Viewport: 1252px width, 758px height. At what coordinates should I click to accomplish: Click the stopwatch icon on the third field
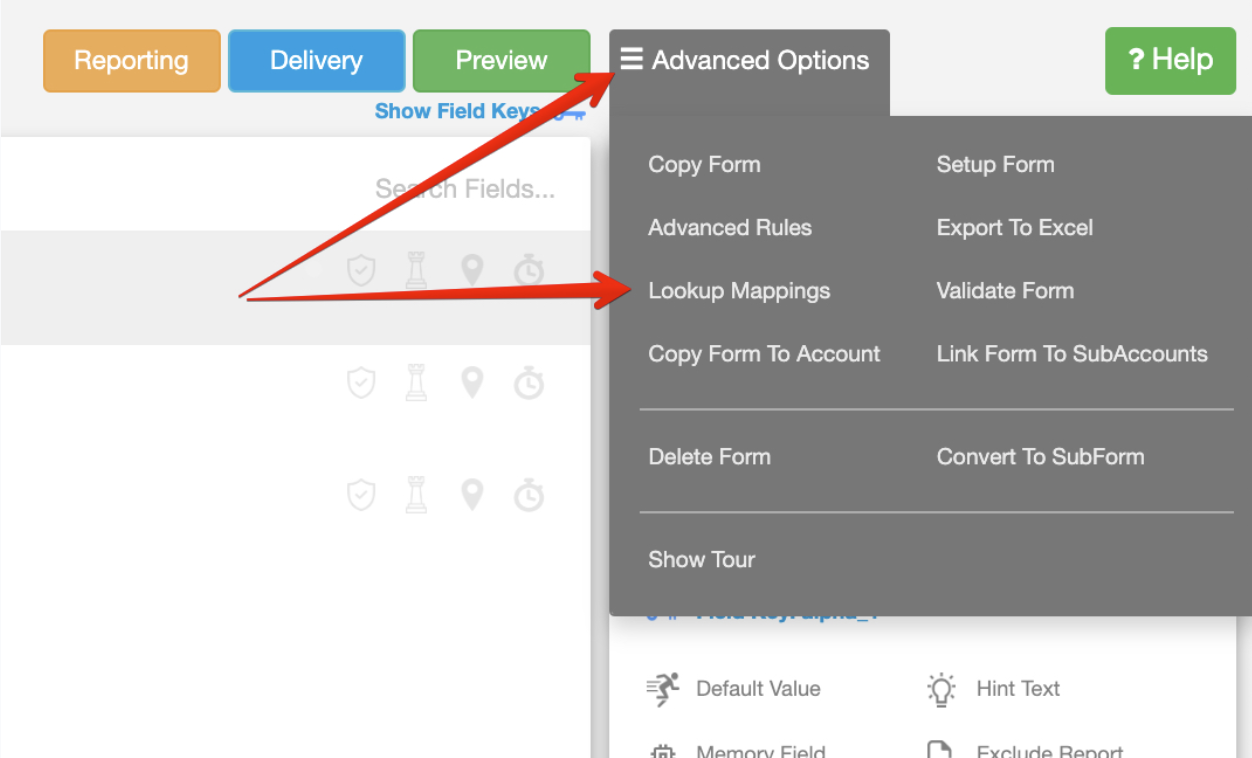click(529, 494)
